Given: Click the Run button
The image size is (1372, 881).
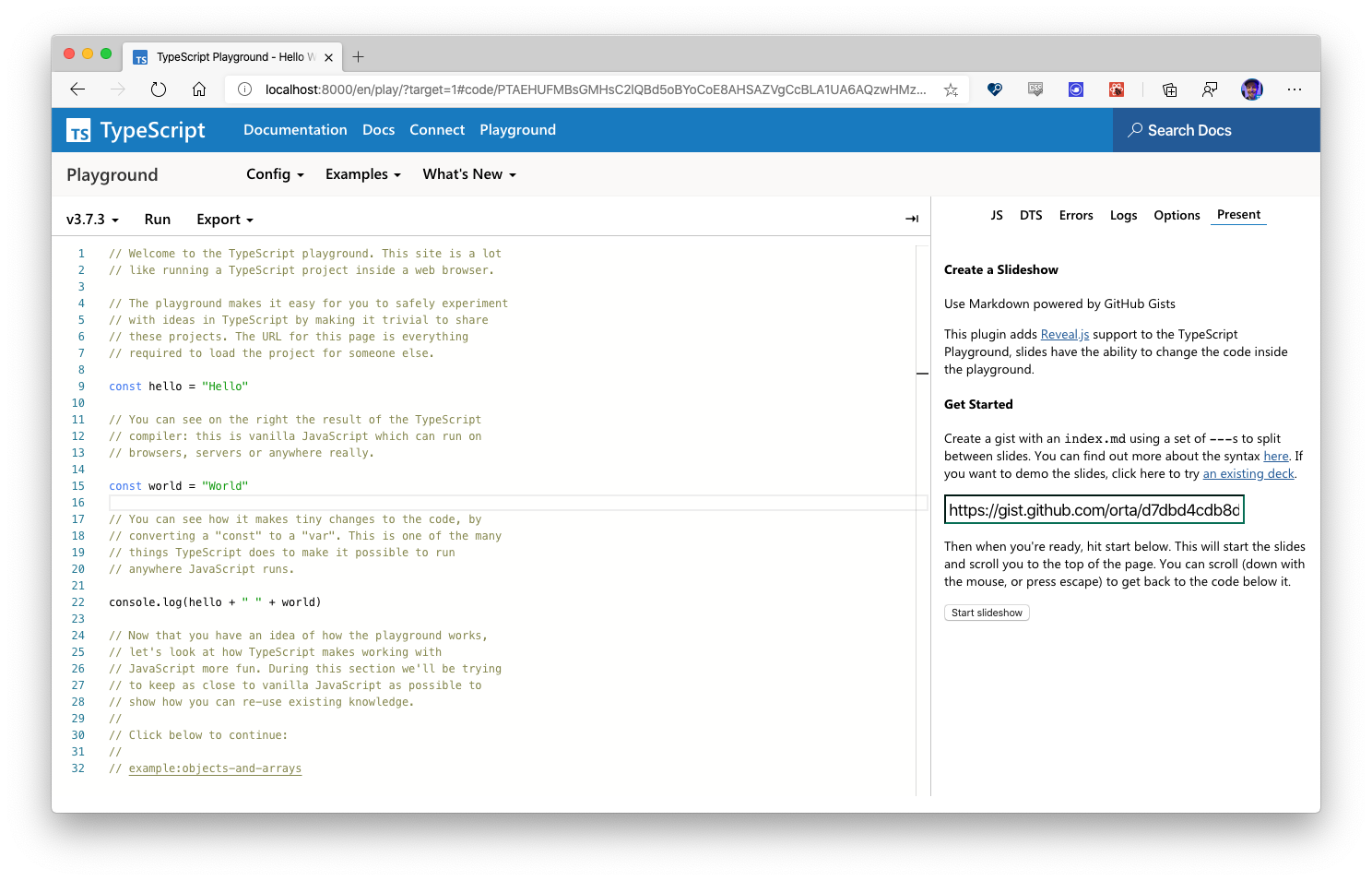Looking at the screenshot, I should (158, 220).
